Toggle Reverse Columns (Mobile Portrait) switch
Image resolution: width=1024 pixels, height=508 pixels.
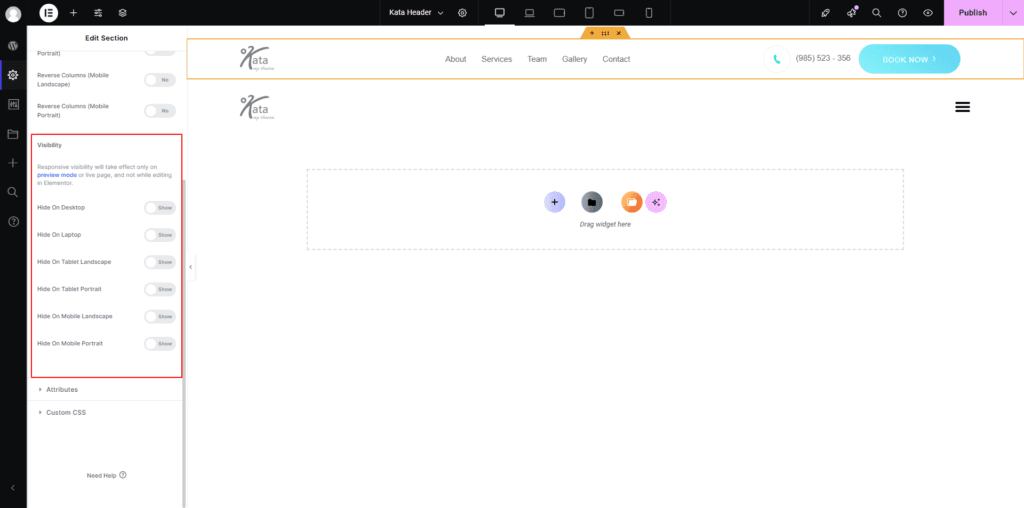point(160,111)
